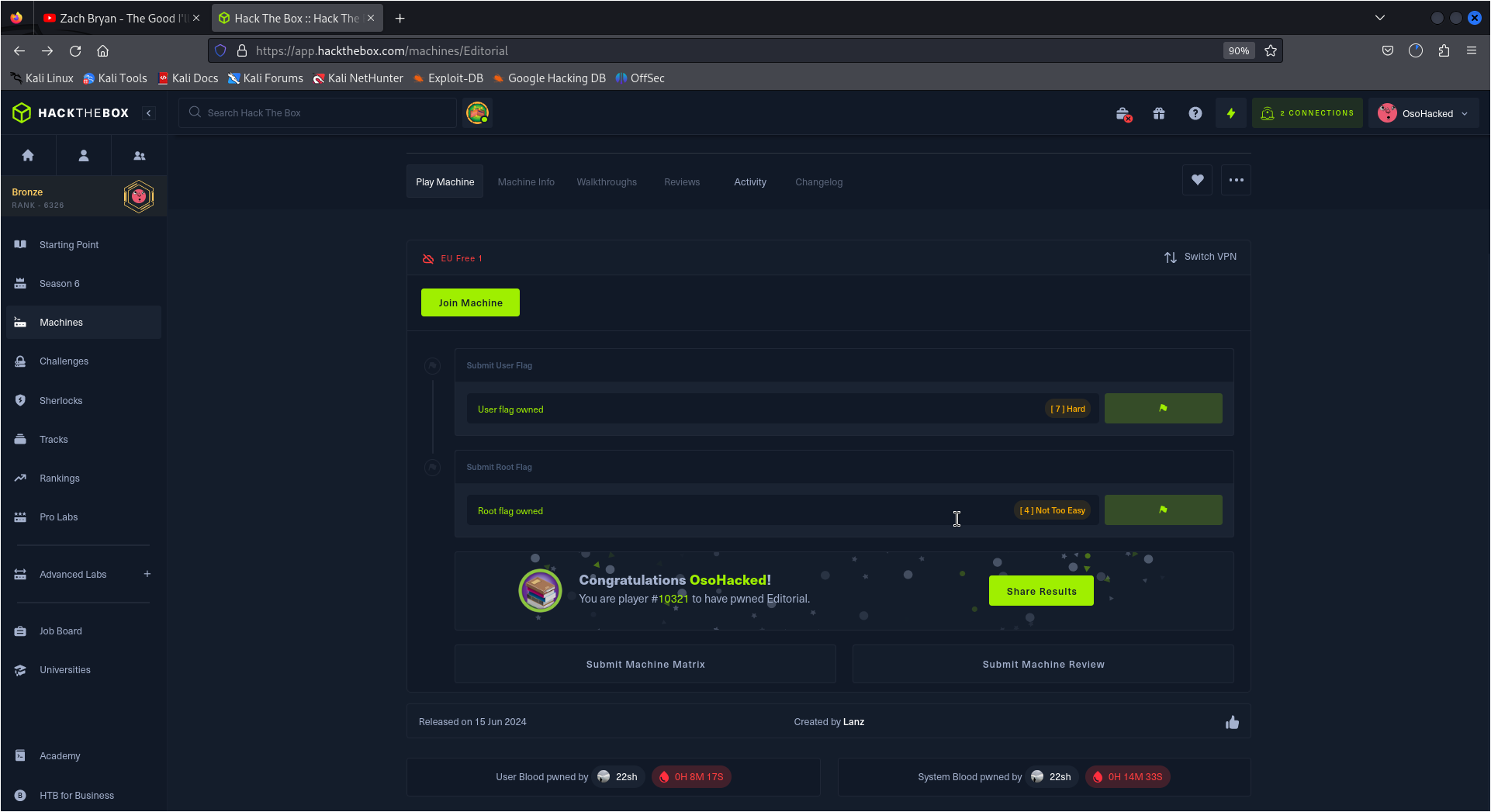Click the root flag submit button

click(1163, 510)
